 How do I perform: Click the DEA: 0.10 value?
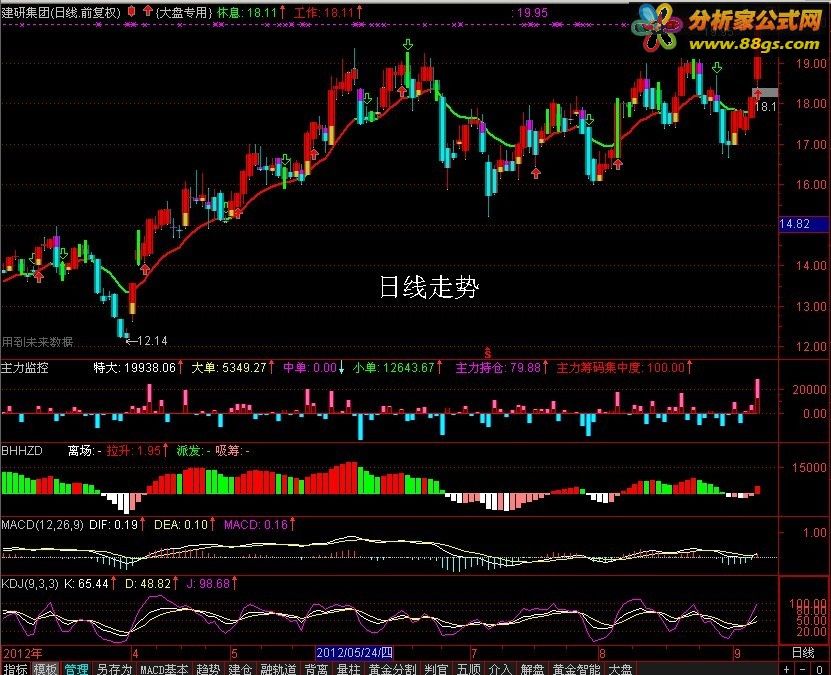click(184, 525)
